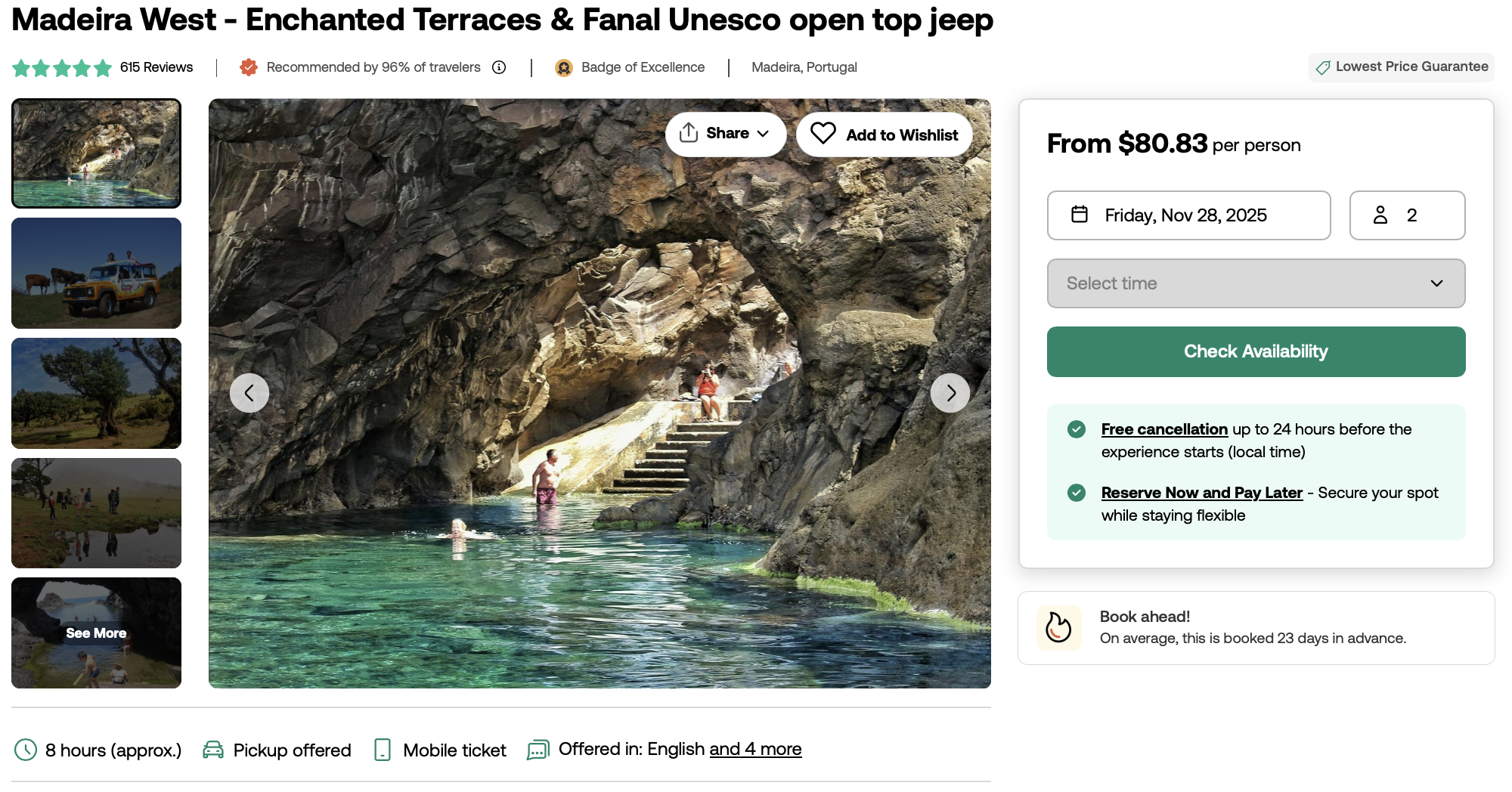Click the share upload icon
The height and width of the screenshot is (792, 1512).
(x=688, y=133)
